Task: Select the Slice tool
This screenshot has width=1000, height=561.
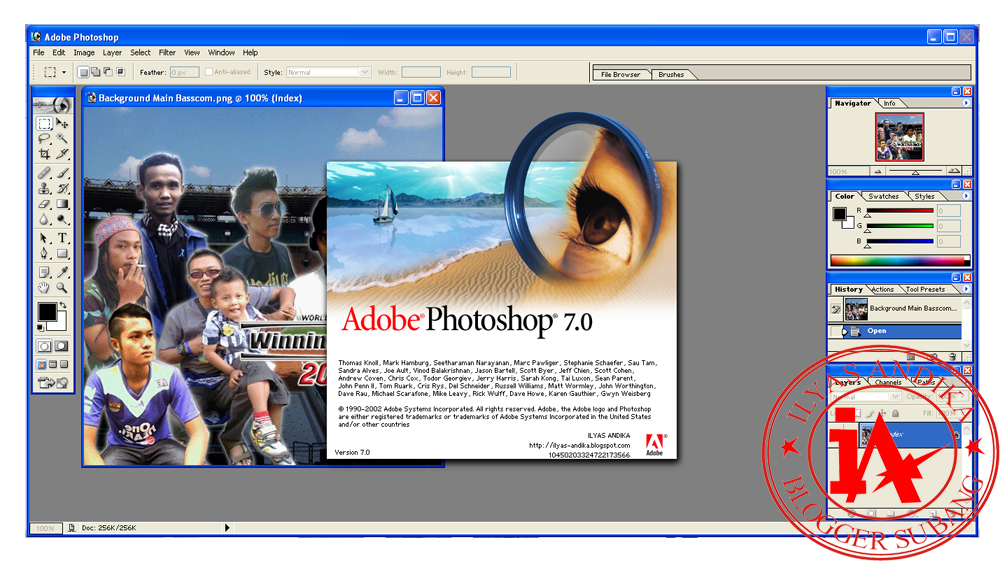Action: [62, 154]
